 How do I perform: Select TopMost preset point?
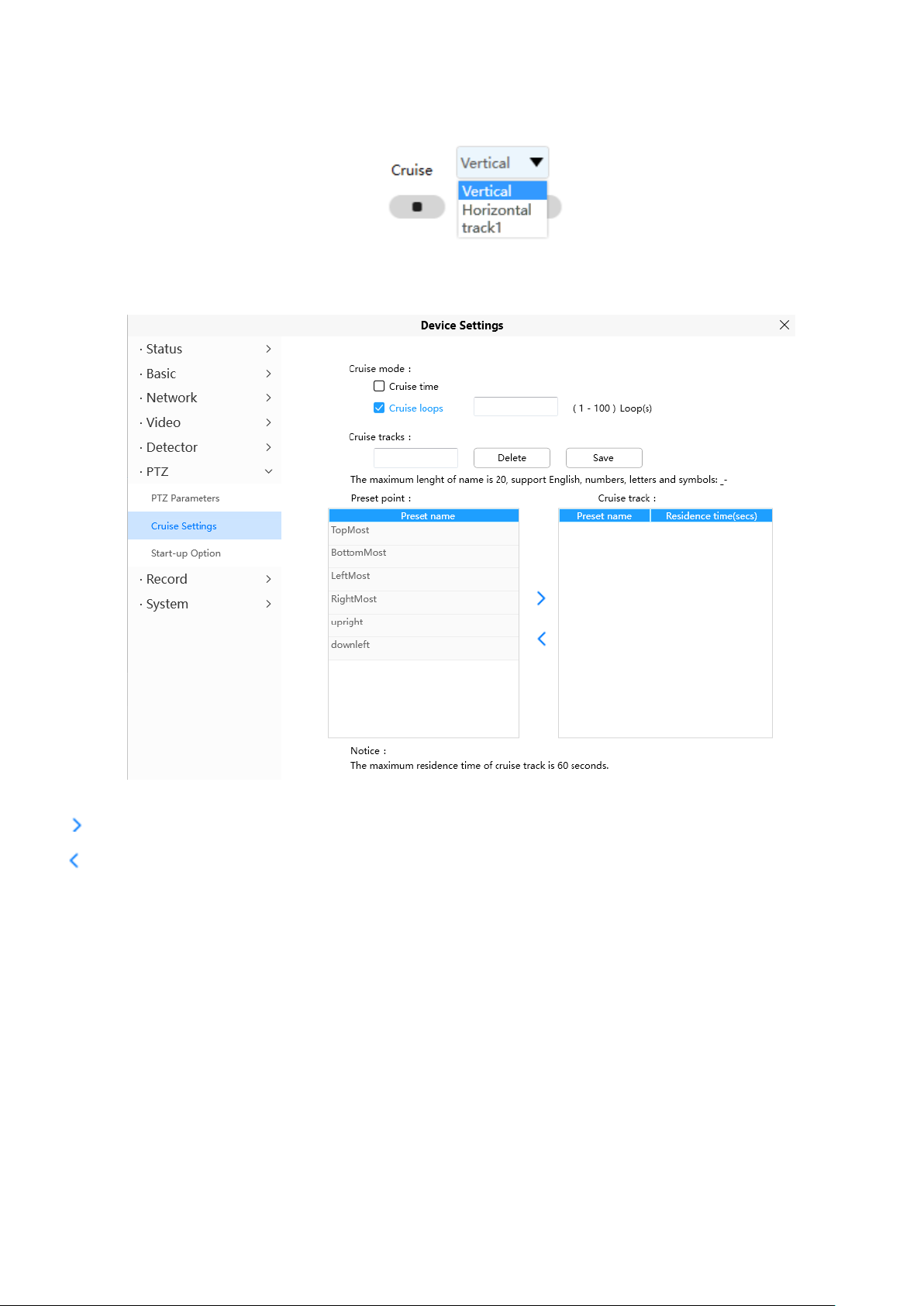[x=423, y=533]
